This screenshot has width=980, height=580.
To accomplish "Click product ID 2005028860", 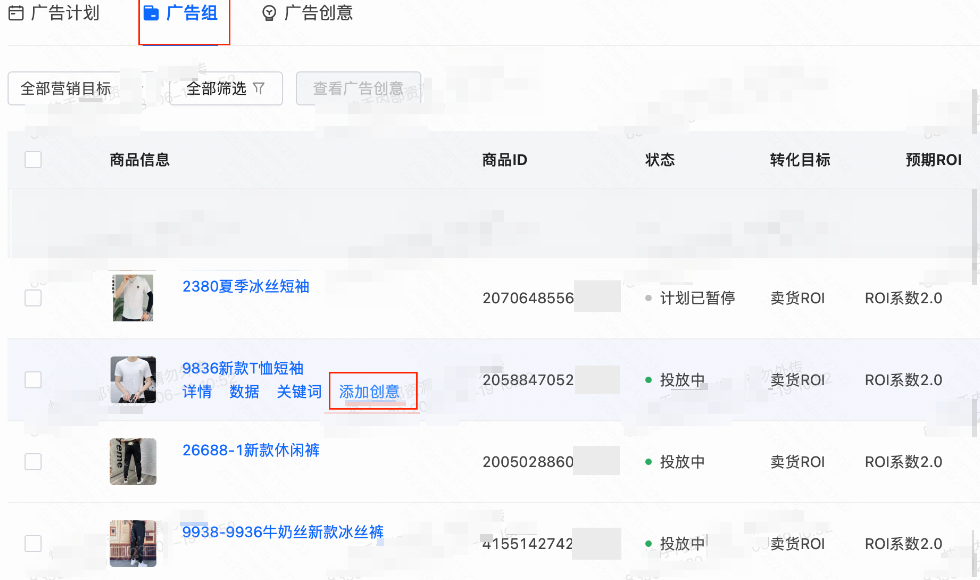I will coord(528,462).
